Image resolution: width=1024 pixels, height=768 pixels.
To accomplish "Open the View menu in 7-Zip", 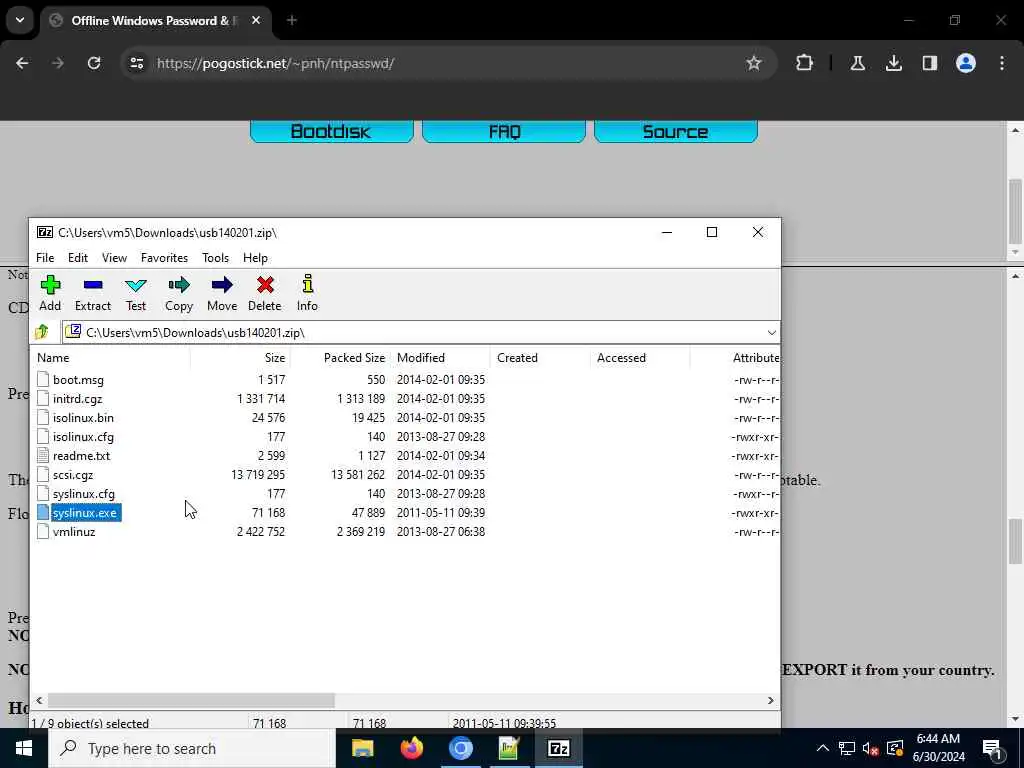I will click(x=114, y=258).
